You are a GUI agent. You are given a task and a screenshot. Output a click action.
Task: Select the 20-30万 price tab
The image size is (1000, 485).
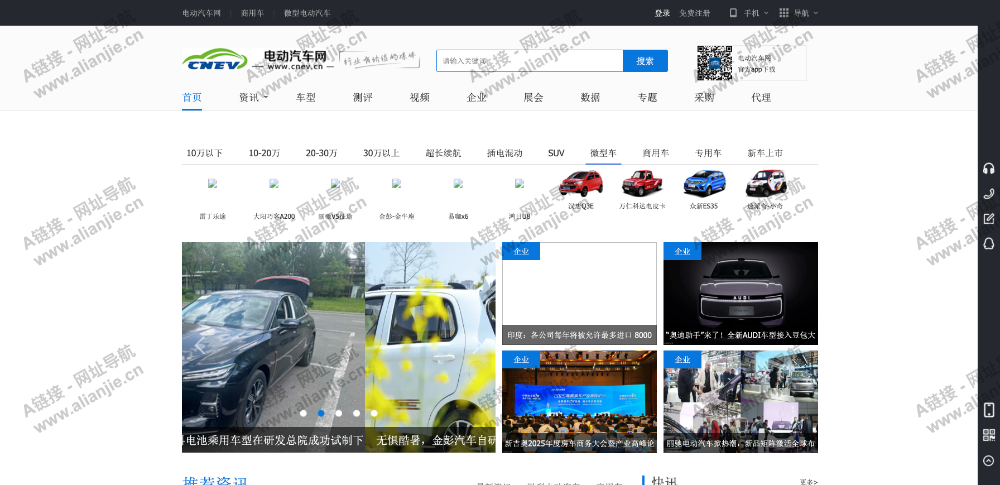click(x=321, y=153)
